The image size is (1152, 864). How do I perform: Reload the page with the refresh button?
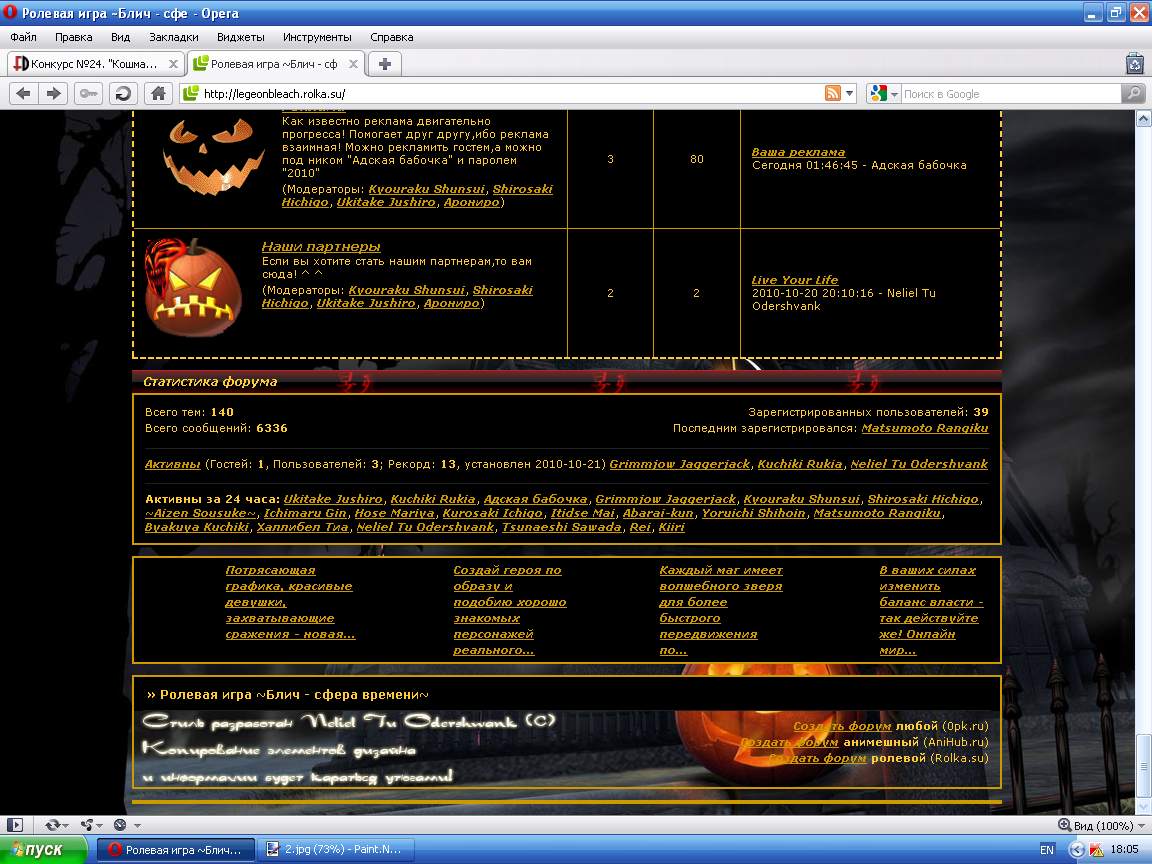point(123,93)
